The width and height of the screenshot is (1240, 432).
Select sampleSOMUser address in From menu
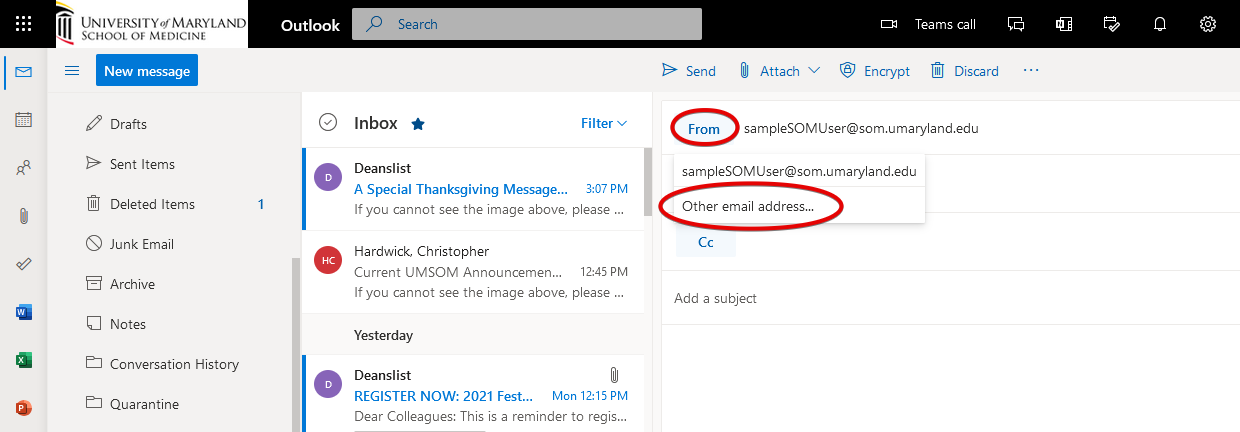click(799, 171)
